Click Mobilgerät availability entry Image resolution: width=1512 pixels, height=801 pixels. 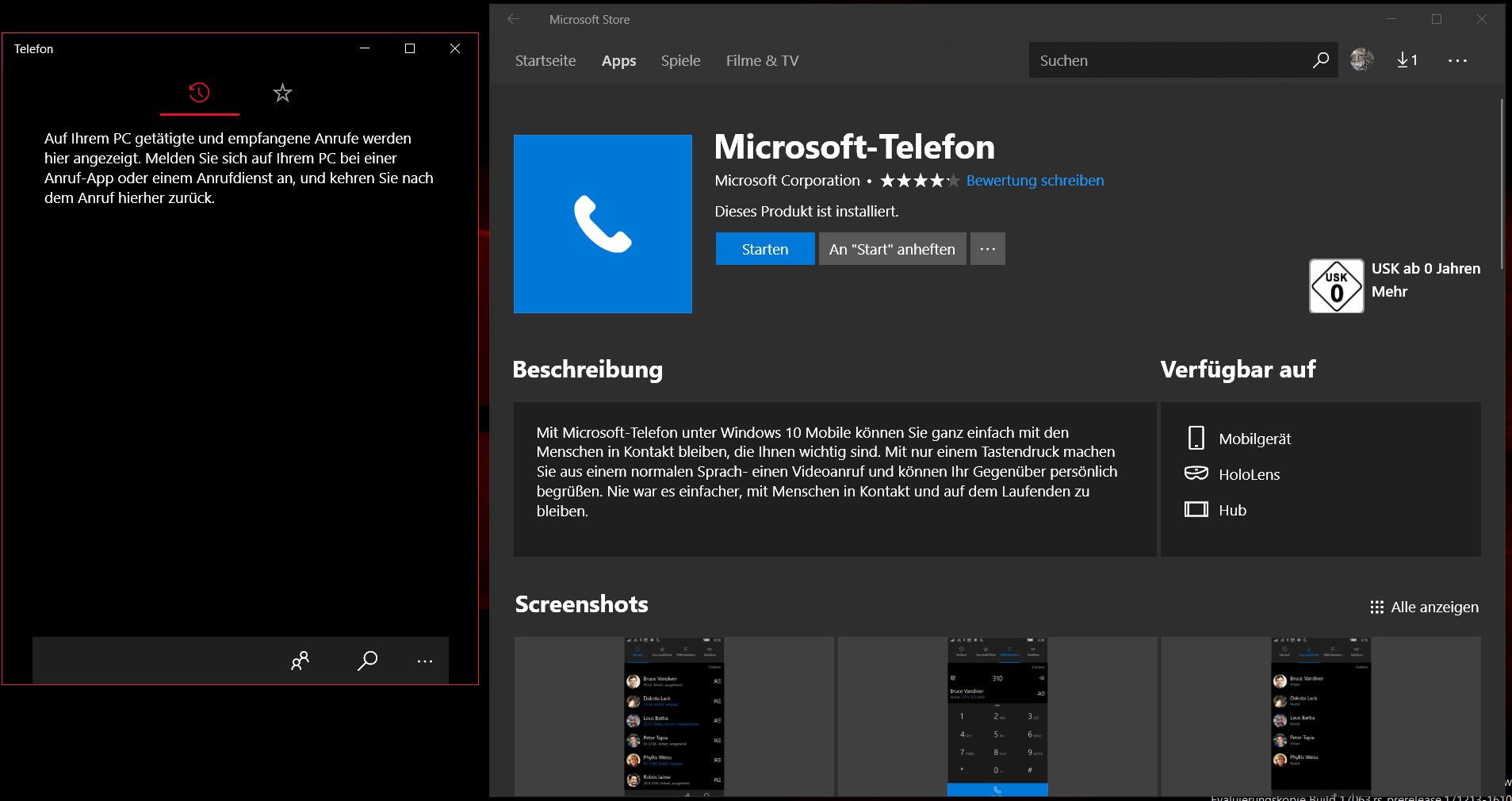click(1238, 439)
